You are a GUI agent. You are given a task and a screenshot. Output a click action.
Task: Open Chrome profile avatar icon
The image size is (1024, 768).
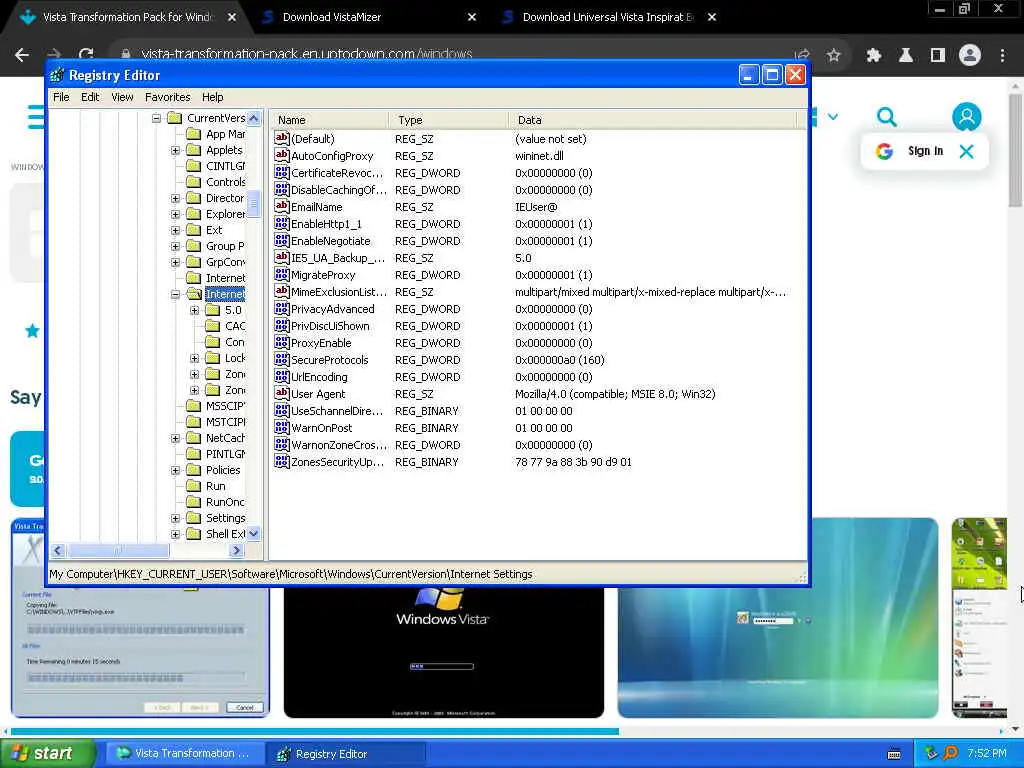click(970, 56)
